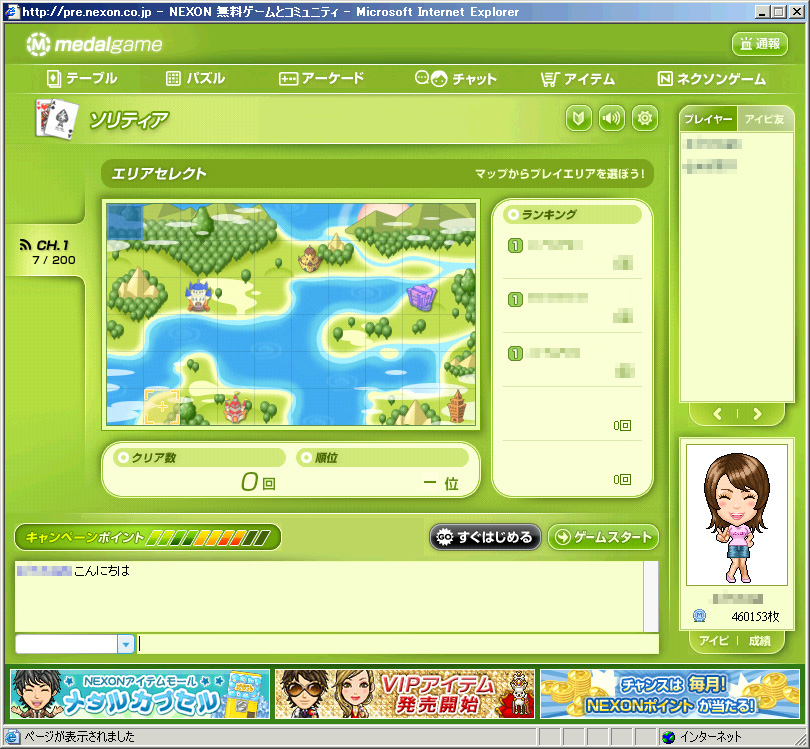This screenshot has width=810, height=749.
Task: Go to previous player list page
Action: [x=718, y=414]
